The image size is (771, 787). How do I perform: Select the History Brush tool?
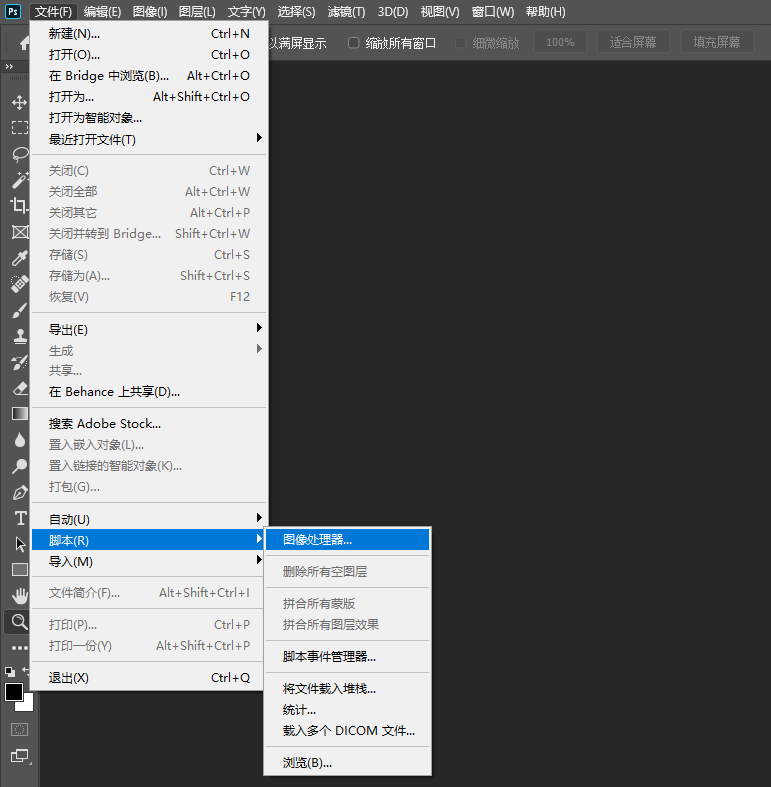(19, 362)
